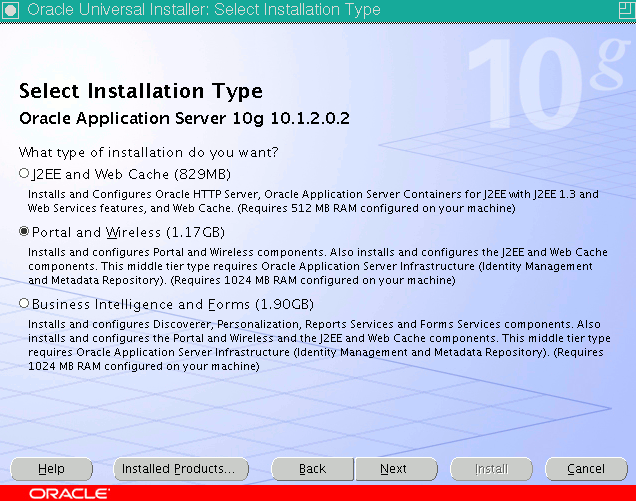
Task: Click 'What type of installation do you want?' text
Action: tap(148, 153)
